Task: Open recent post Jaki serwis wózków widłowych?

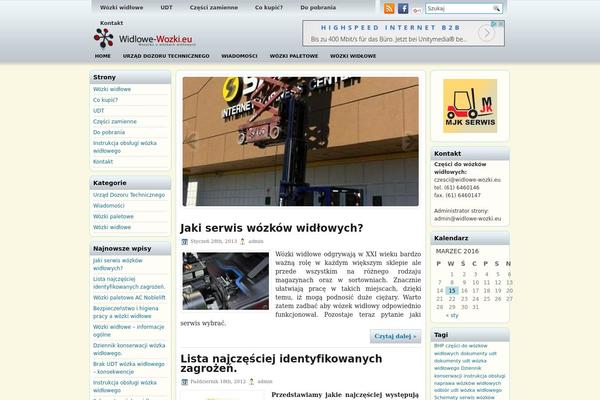Action: point(117,264)
